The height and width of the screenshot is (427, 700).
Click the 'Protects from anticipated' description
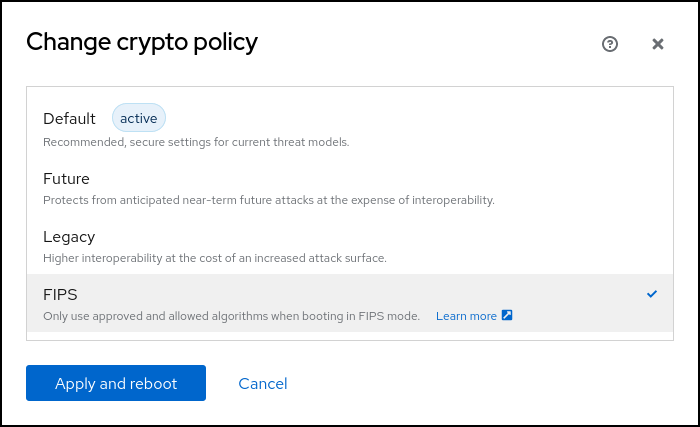coord(268,200)
